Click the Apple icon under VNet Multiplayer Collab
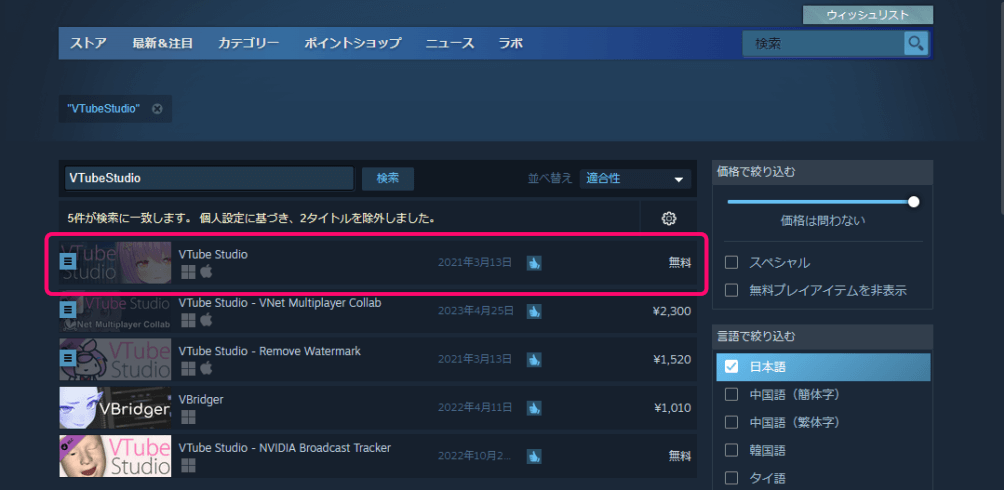 (x=206, y=320)
